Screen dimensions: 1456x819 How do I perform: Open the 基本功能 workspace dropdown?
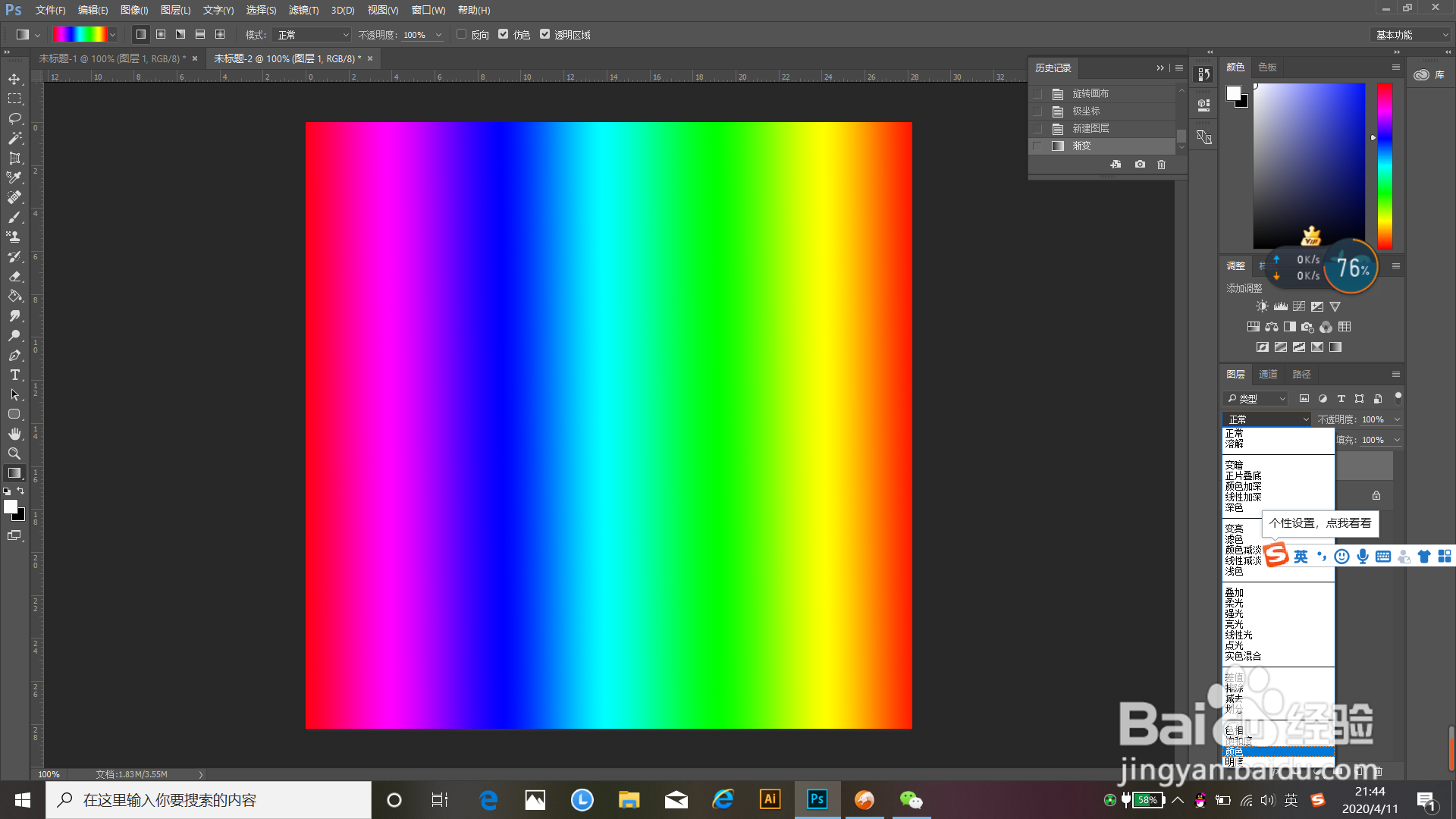point(1411,35)
